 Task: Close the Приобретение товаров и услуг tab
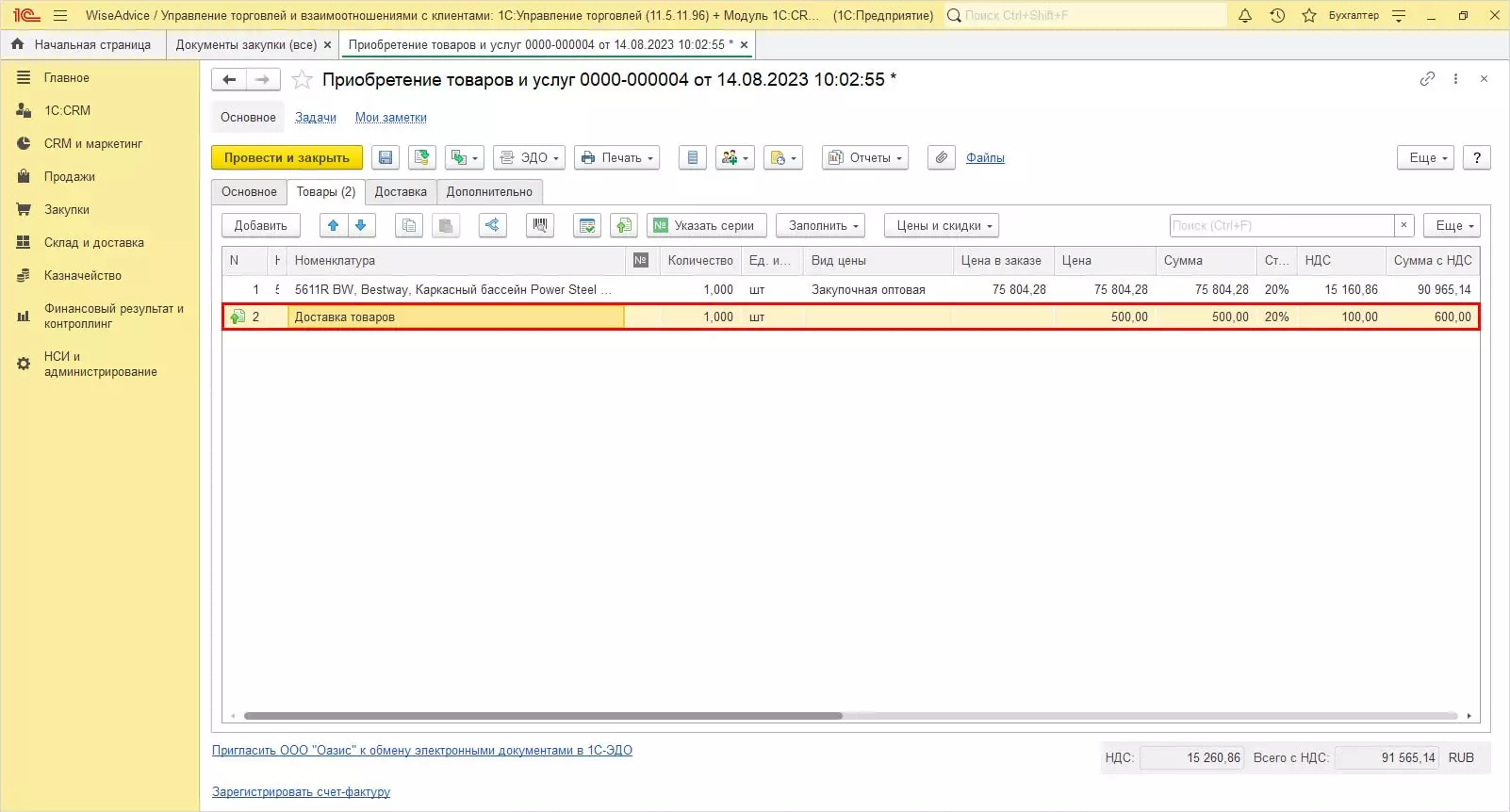point(744,44)
